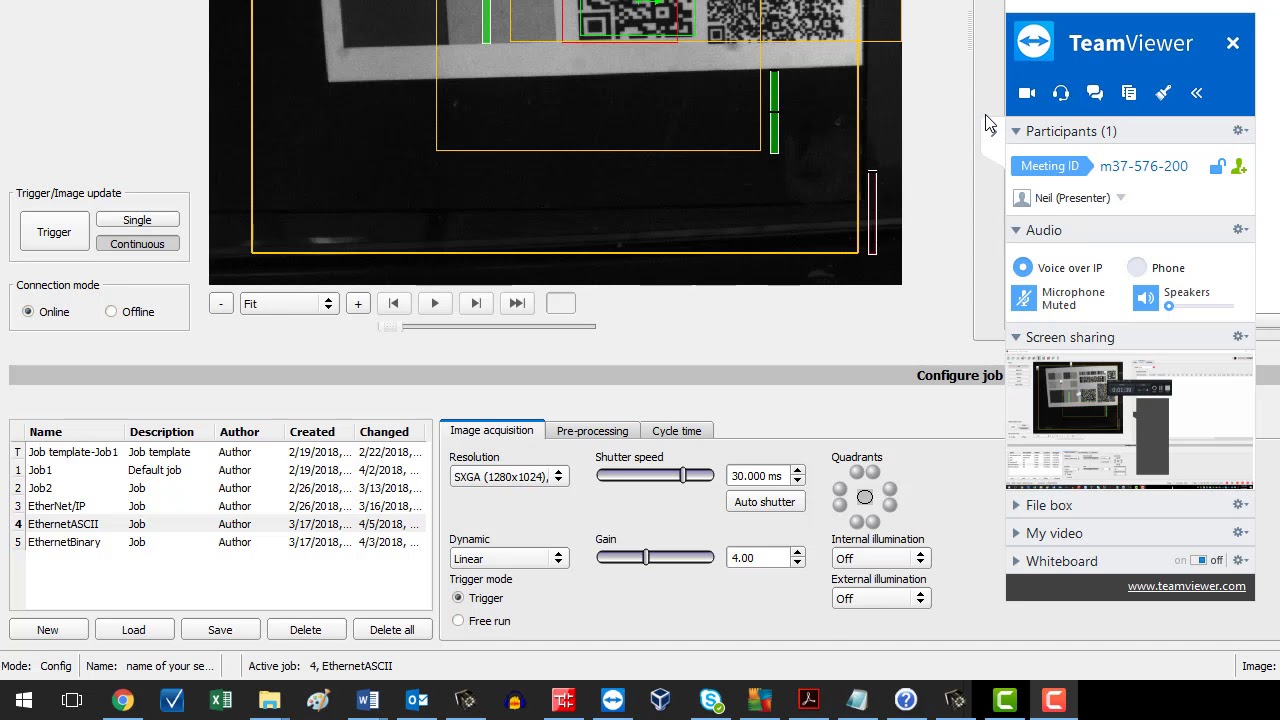Click the meeting lock icon

[x=1217, y=166]
